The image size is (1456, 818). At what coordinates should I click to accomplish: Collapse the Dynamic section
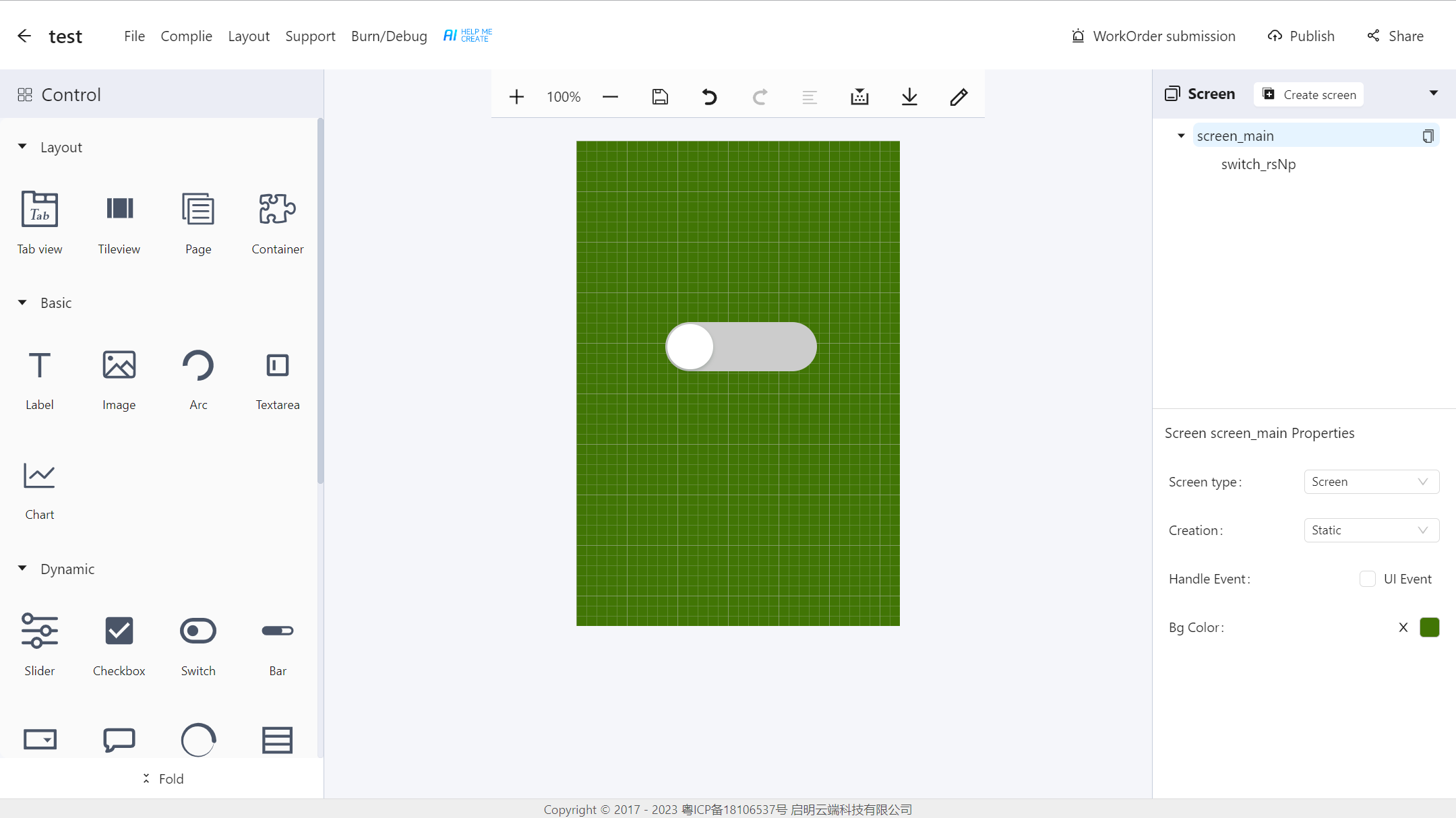[22, 568]
